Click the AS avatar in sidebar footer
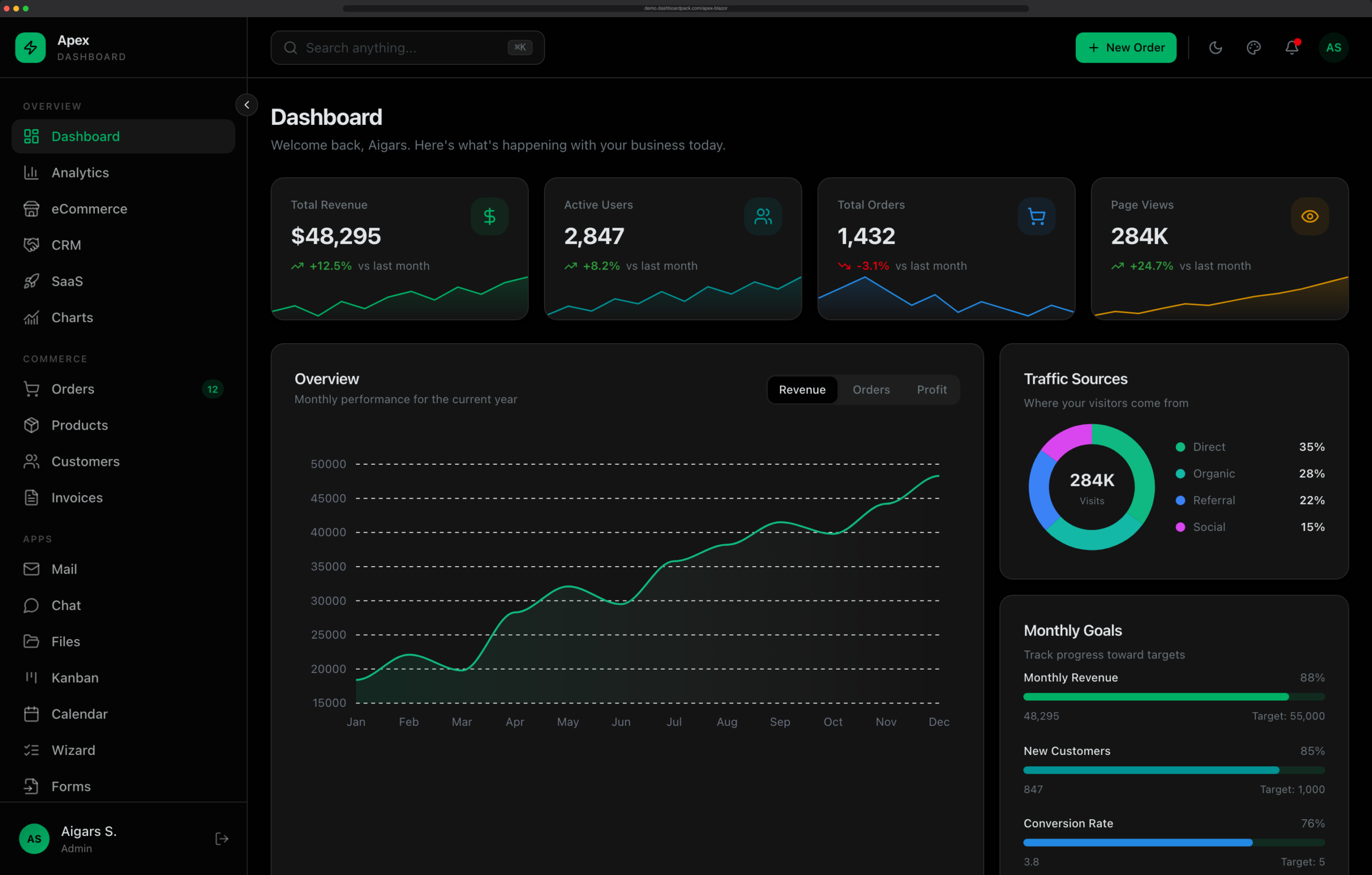 pos(34,839)
